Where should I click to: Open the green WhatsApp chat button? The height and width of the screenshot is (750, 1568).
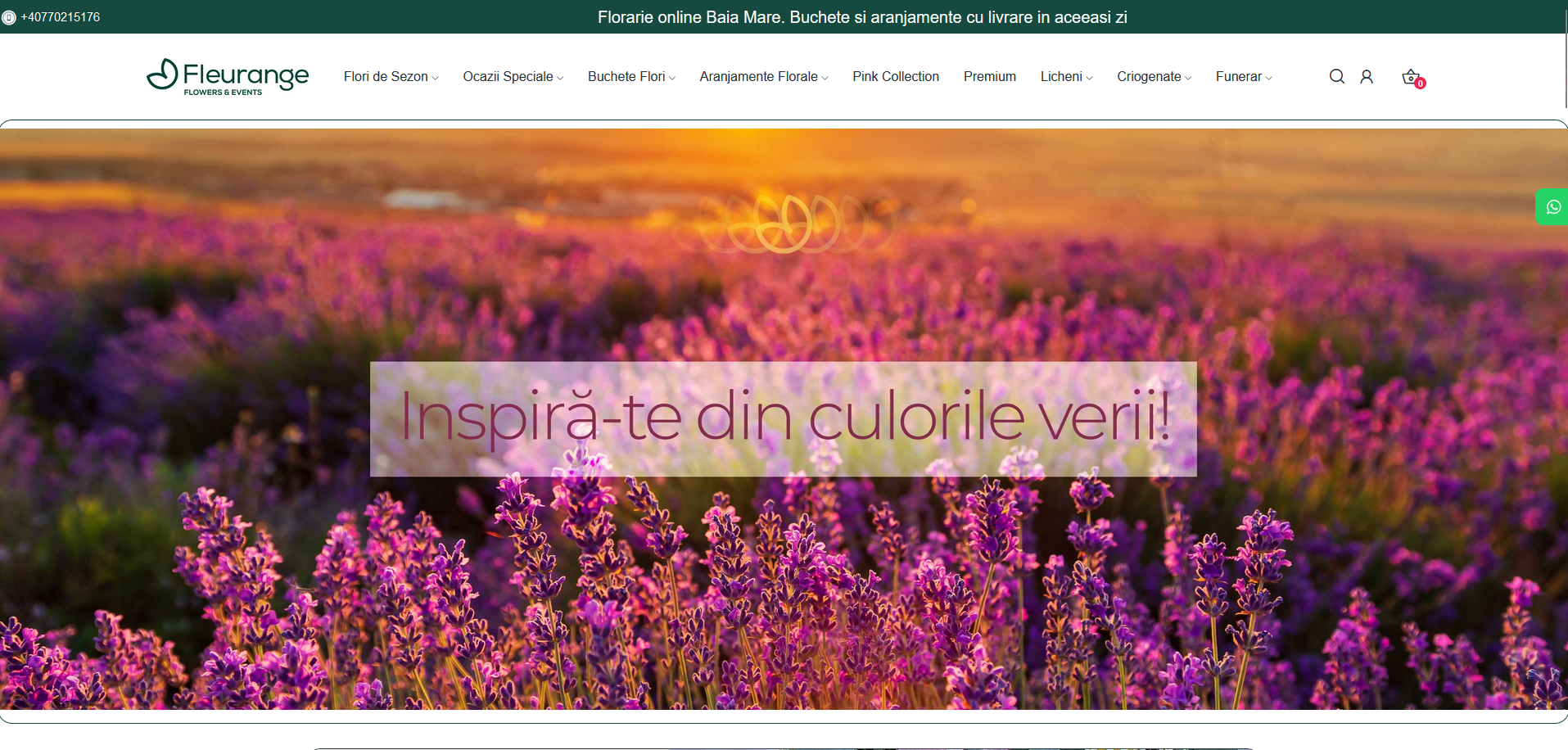coord(1552,207)
